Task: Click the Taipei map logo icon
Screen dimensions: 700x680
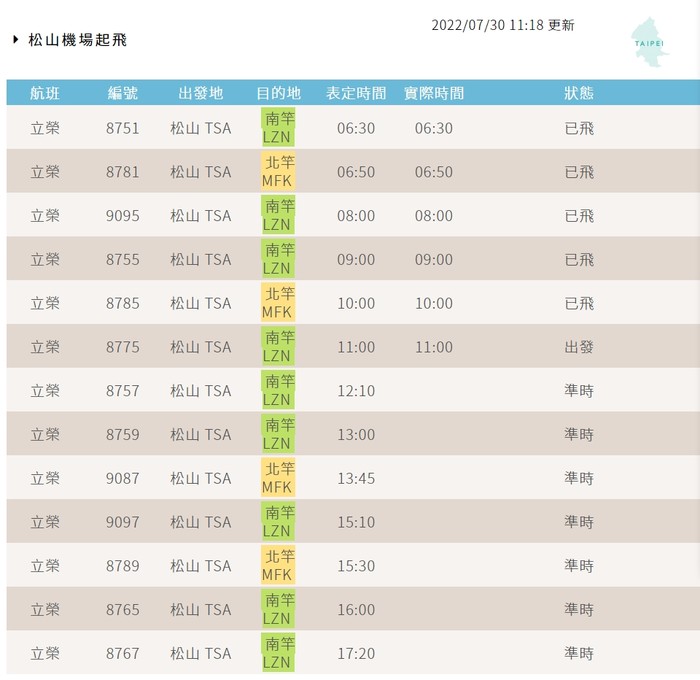Action: click(649, 42)
